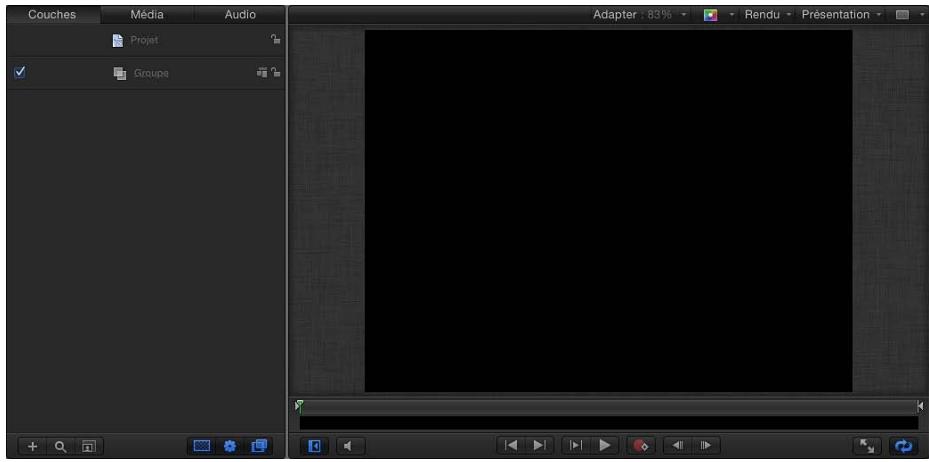929x462 pixels.
Task: Enable the red record animation button
Action: tap(642, 445)
